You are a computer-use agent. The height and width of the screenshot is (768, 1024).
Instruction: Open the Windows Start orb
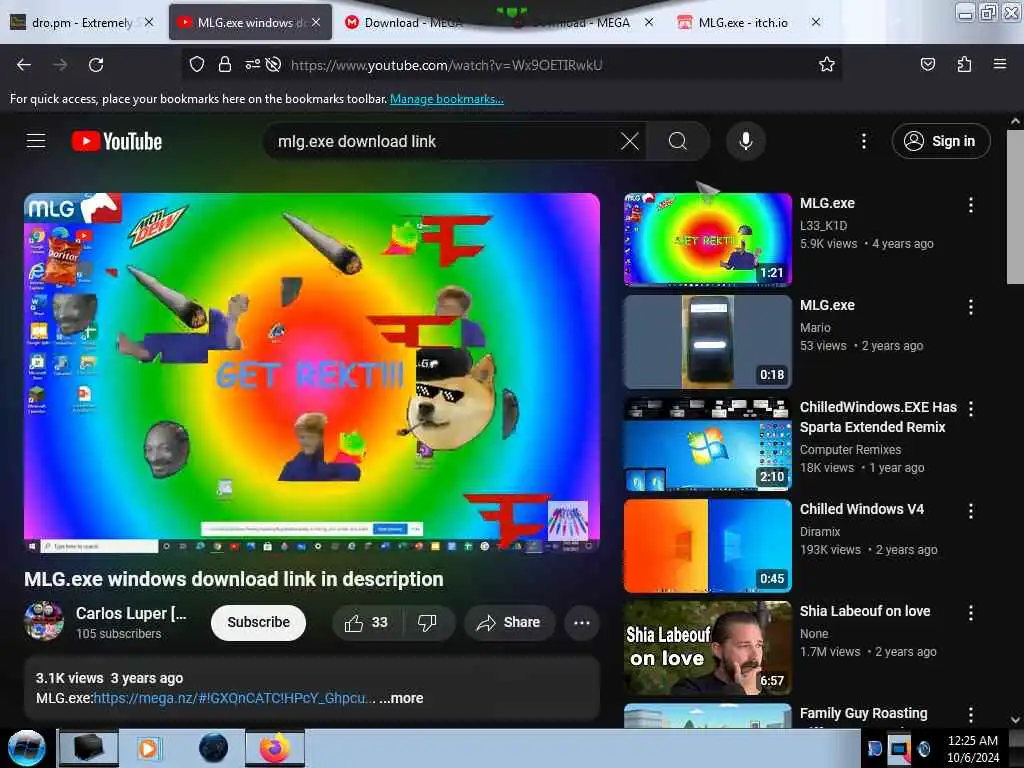[x=26, y=748]
